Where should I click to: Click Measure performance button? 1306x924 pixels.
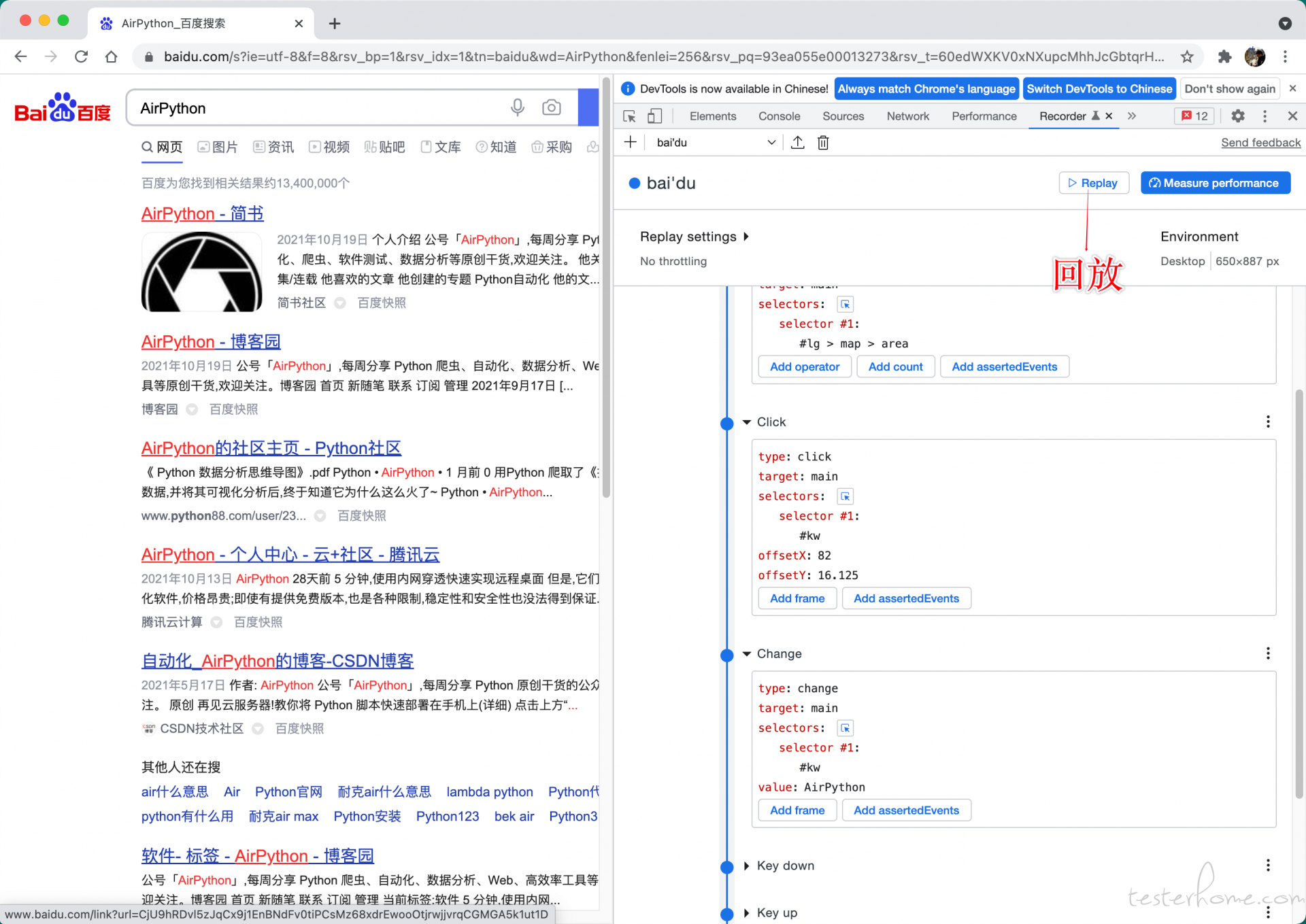pos(1215,183)
